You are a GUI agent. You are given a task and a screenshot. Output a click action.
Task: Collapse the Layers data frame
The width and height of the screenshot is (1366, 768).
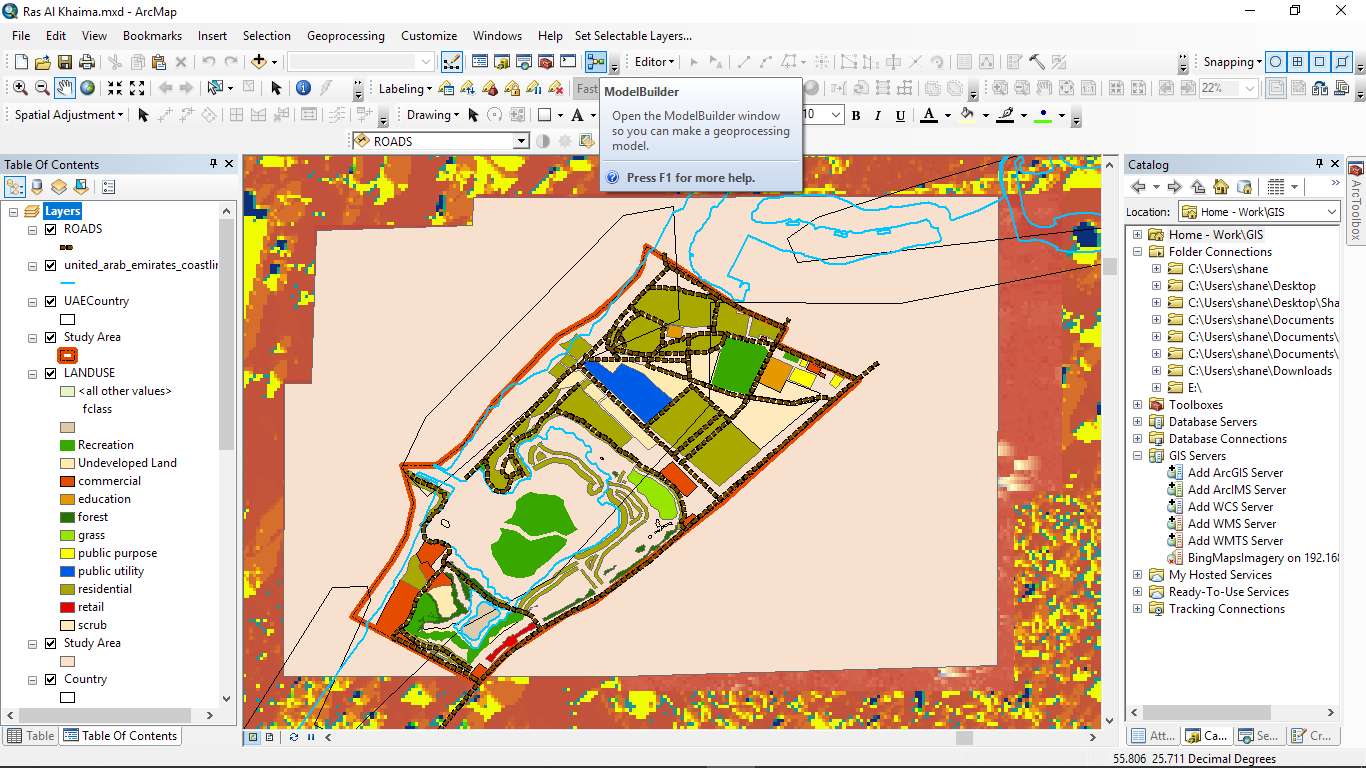coord(14,211)
